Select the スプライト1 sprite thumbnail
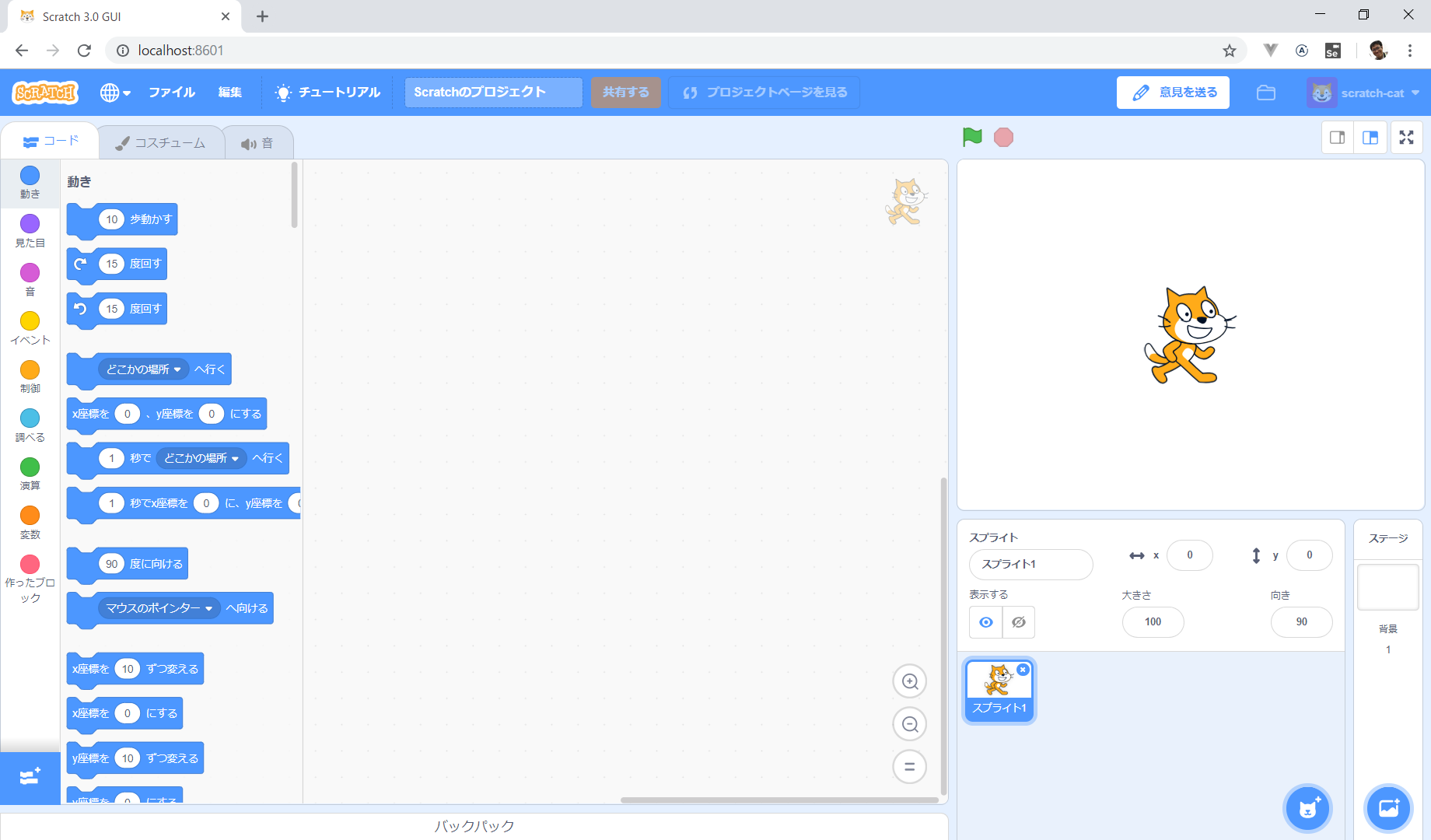 click(x=999, y=691)
